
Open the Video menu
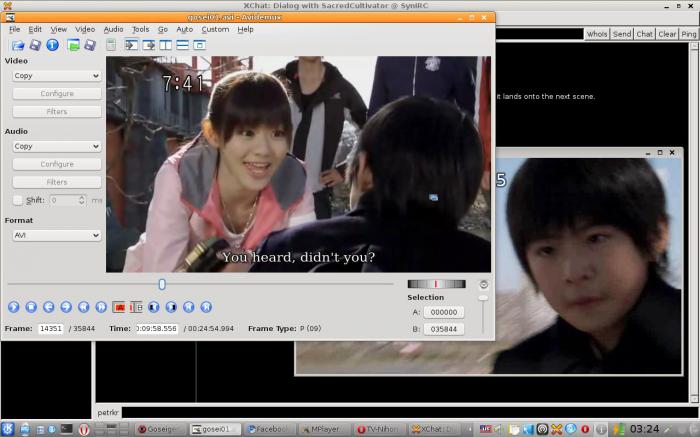tap(85, 29)
